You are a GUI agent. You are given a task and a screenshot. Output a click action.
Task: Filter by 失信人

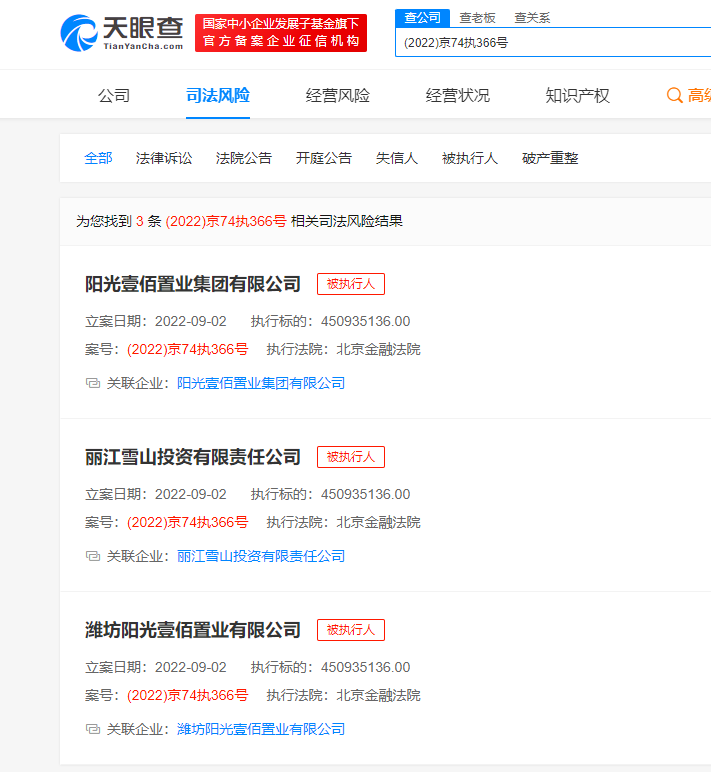(x=396, y=158)
